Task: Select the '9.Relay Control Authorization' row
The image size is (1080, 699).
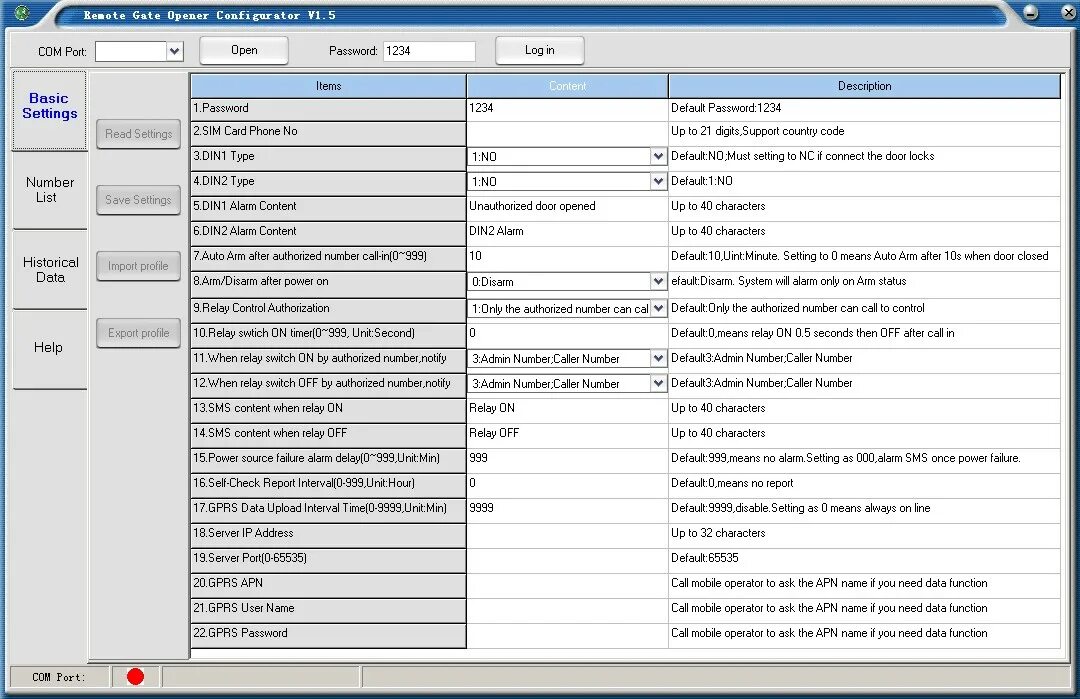Action: 329,309
